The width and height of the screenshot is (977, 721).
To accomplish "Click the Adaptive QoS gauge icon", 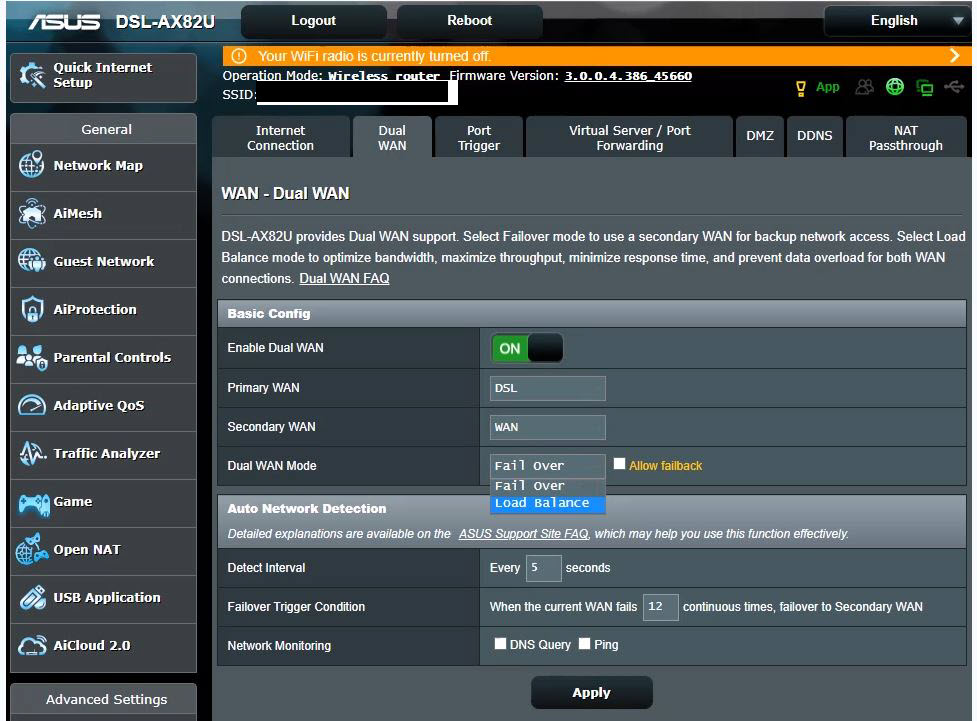I will 31,405.
